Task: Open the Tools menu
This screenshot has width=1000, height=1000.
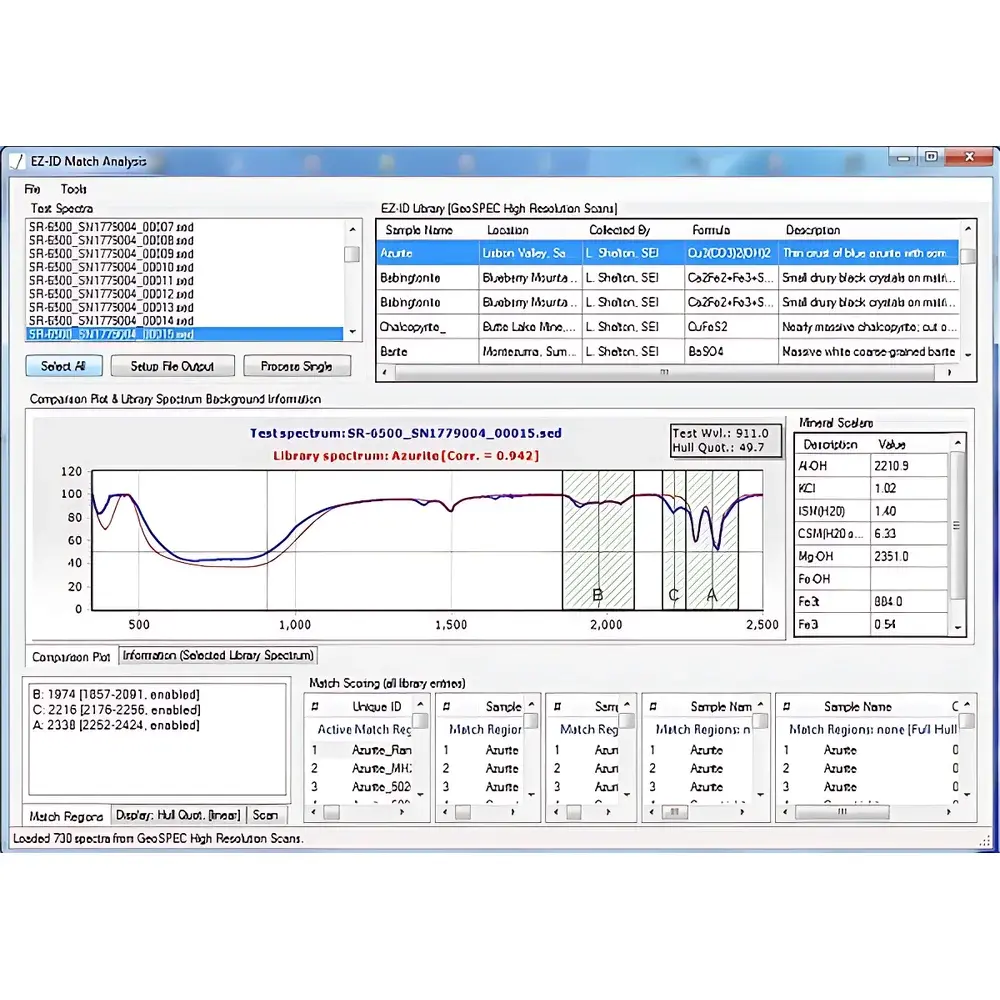Action: [74, 188]
